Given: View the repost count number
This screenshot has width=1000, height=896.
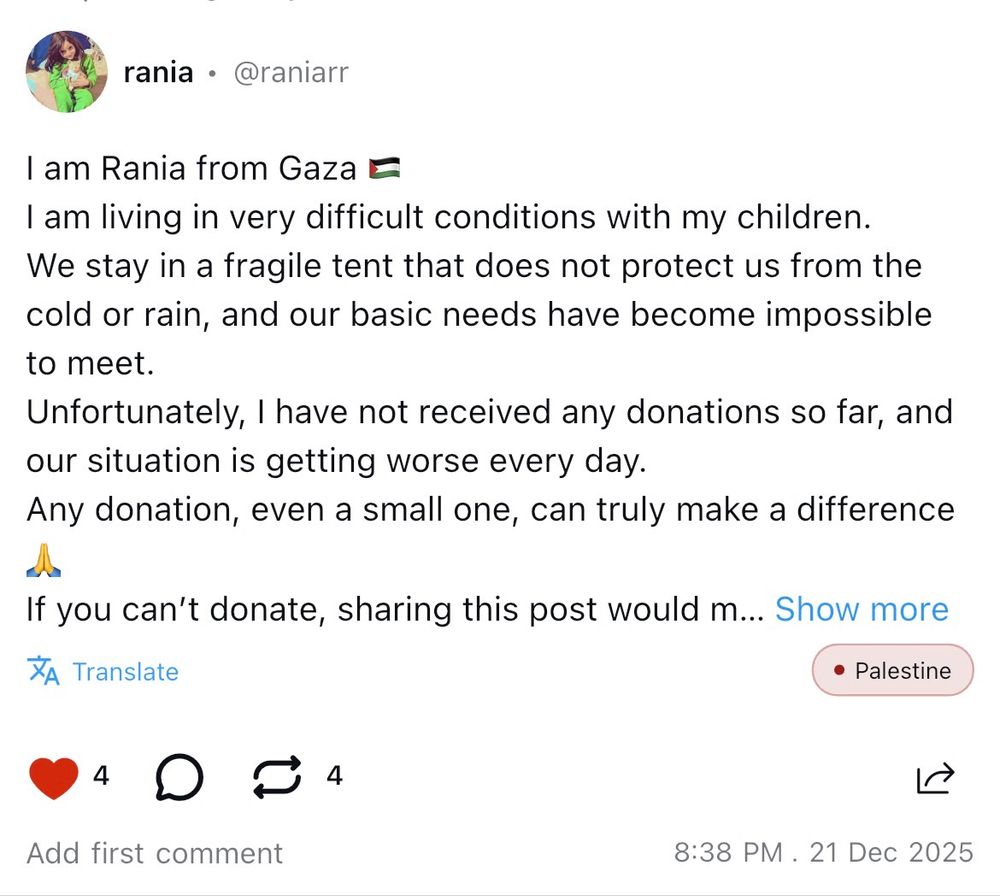Looking at the screenshot, I should [334, 775].
